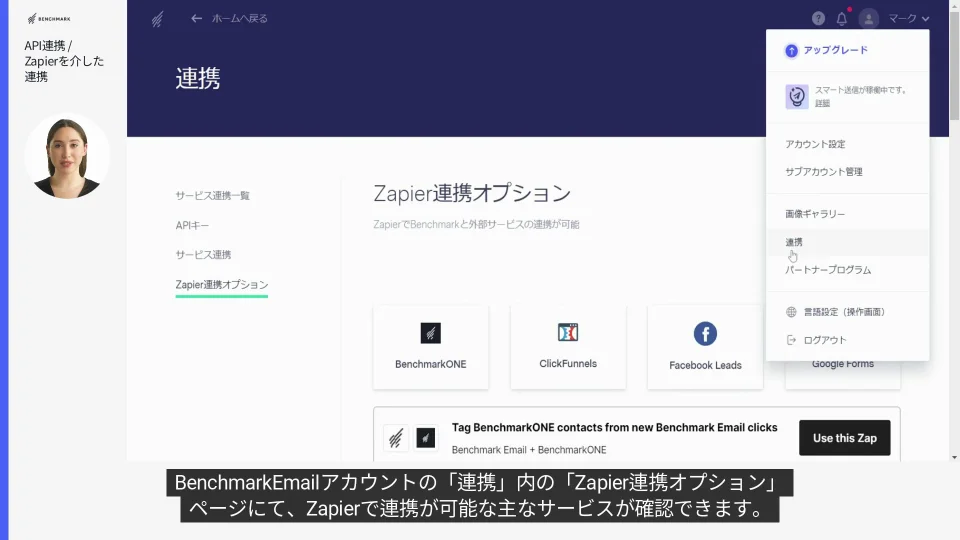Click the Benchmark Email + BenchmarkONE subtitle
Image resolution: width=960 pixels, height=540 pixels.
point(529,450)
